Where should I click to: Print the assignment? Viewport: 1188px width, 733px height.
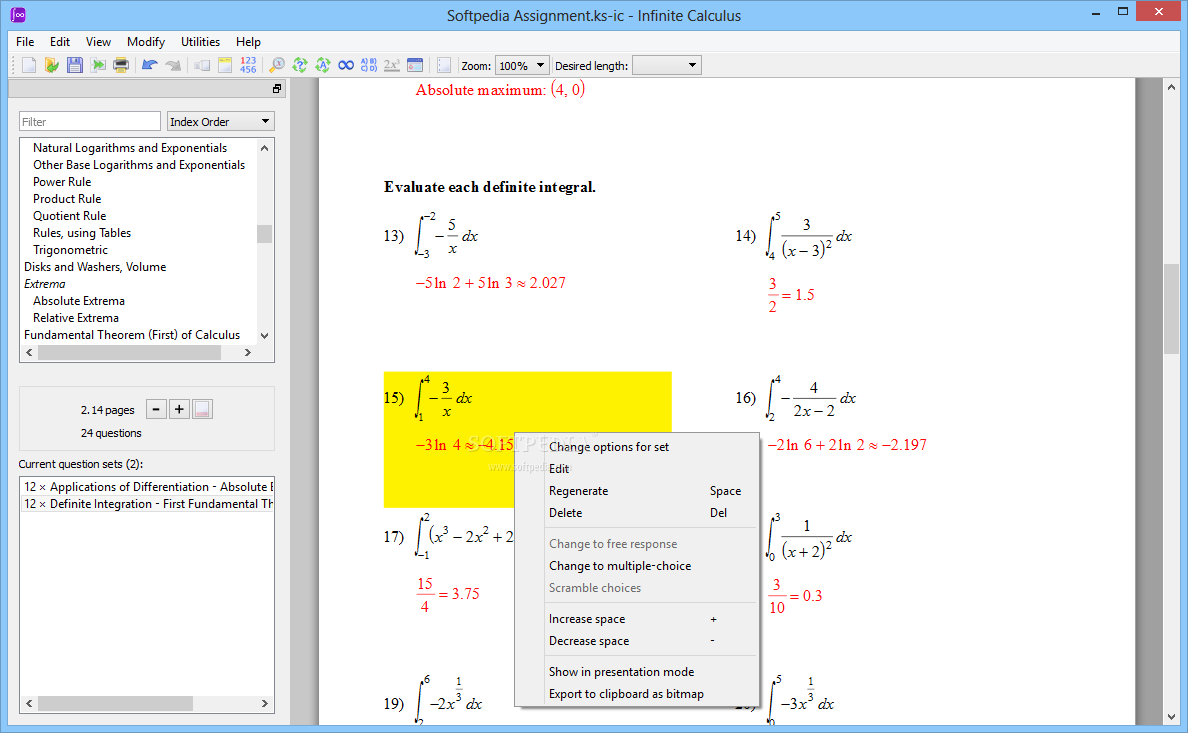(x=120, y=65)
